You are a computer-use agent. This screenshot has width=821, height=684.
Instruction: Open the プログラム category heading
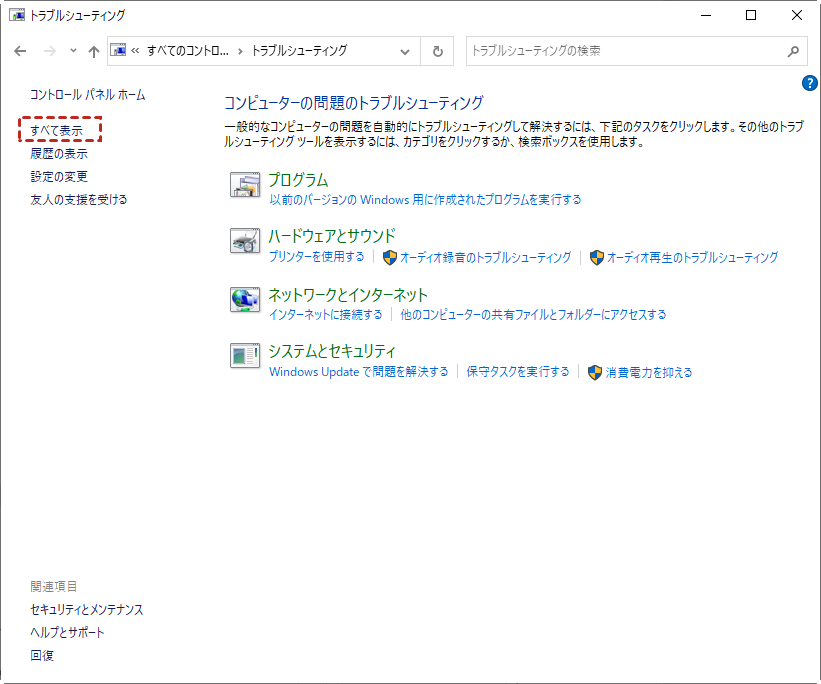[298, 180]
